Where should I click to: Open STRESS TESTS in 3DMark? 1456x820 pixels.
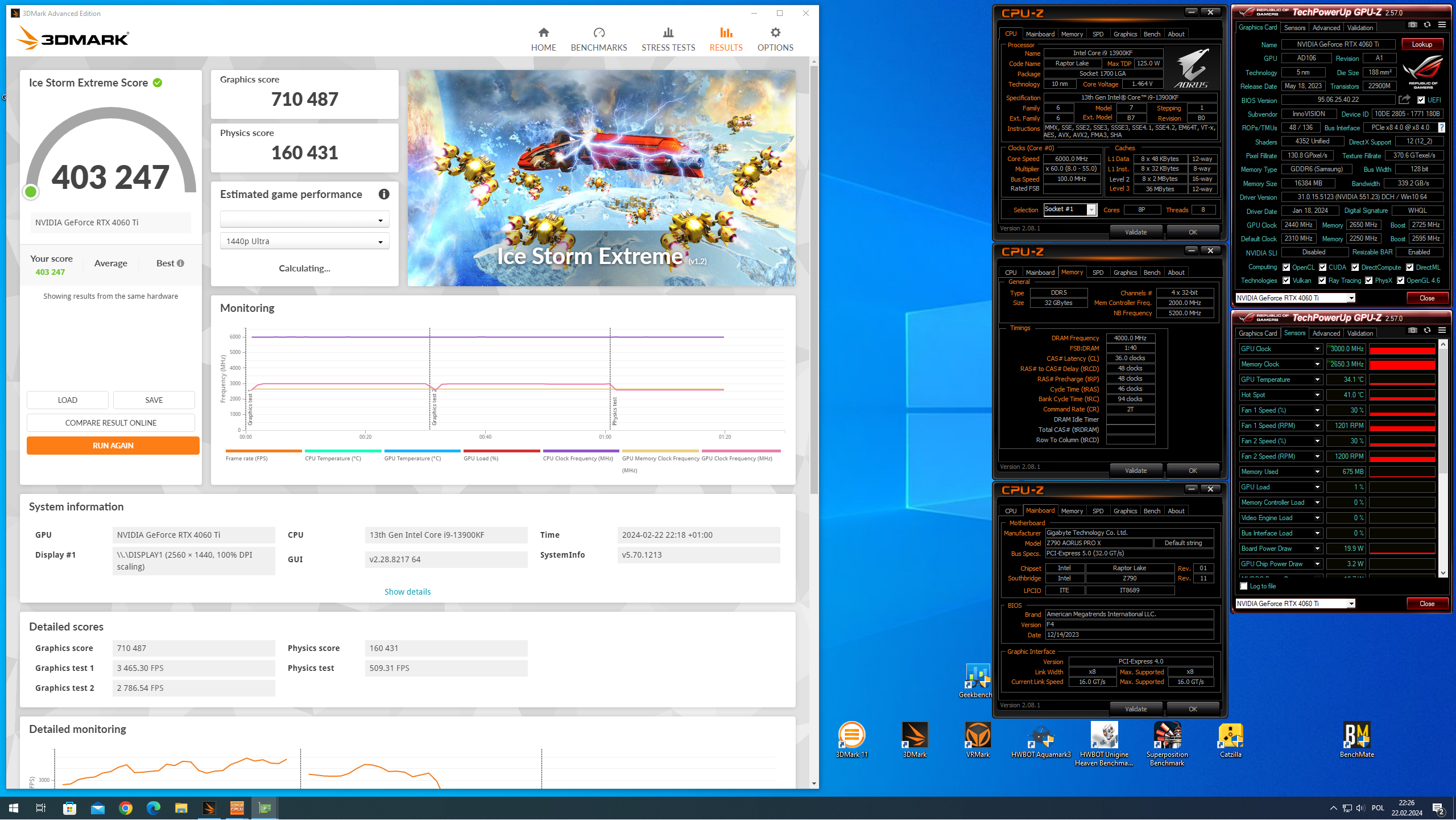tap(668, 39)
